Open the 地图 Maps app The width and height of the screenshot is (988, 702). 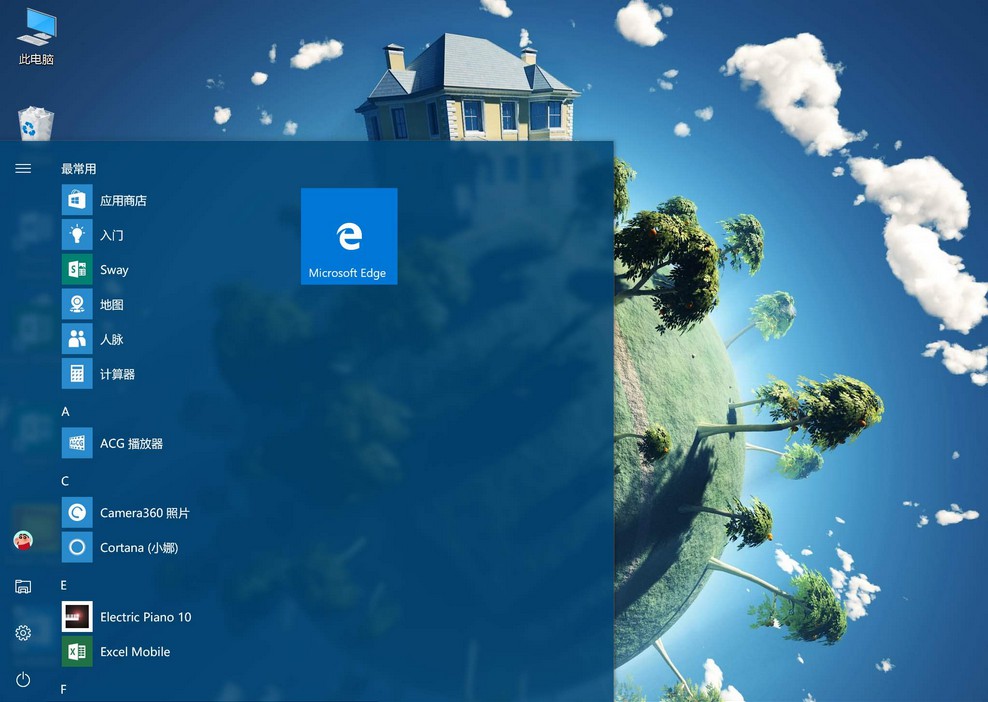77,304
